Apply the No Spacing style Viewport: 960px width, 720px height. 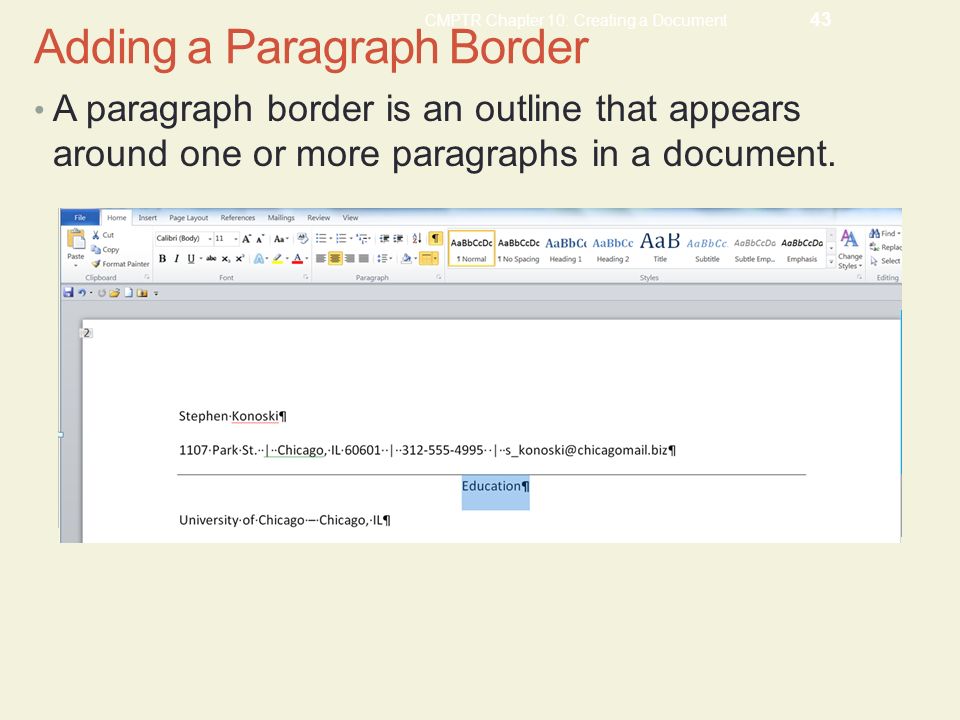[x=519, y=249]
